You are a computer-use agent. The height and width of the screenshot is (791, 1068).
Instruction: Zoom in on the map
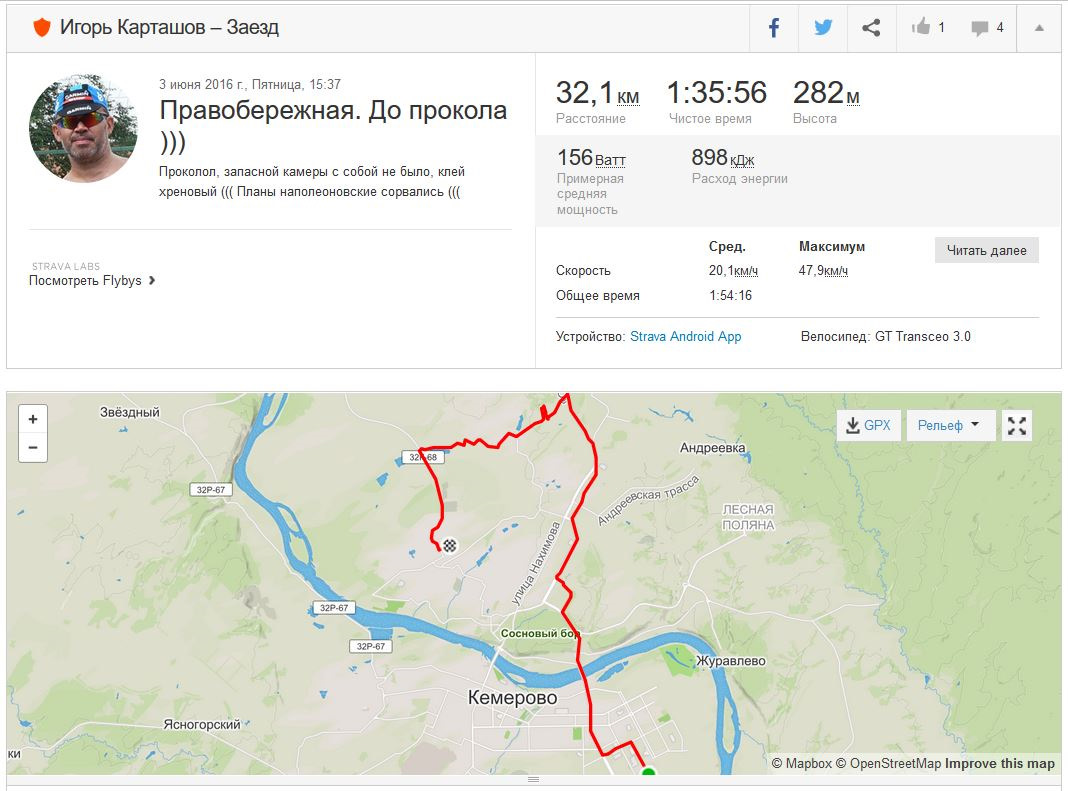[x=33, y=420]
